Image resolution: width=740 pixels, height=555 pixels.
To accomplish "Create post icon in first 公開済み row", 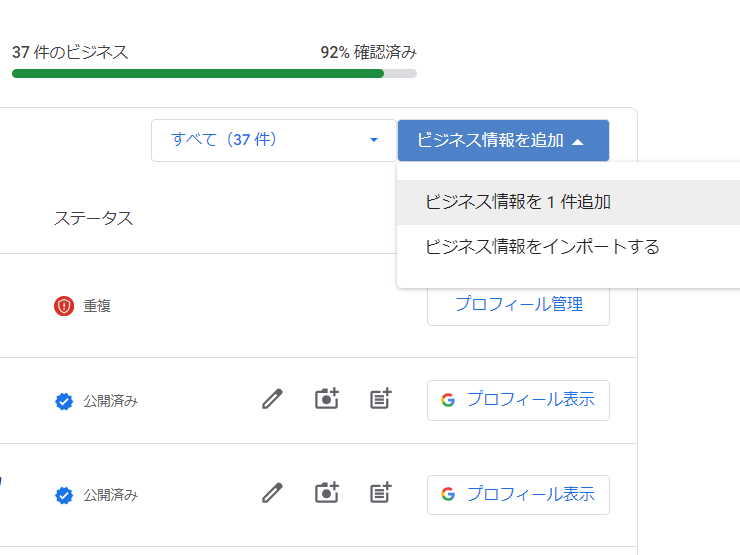I will 380,399.
